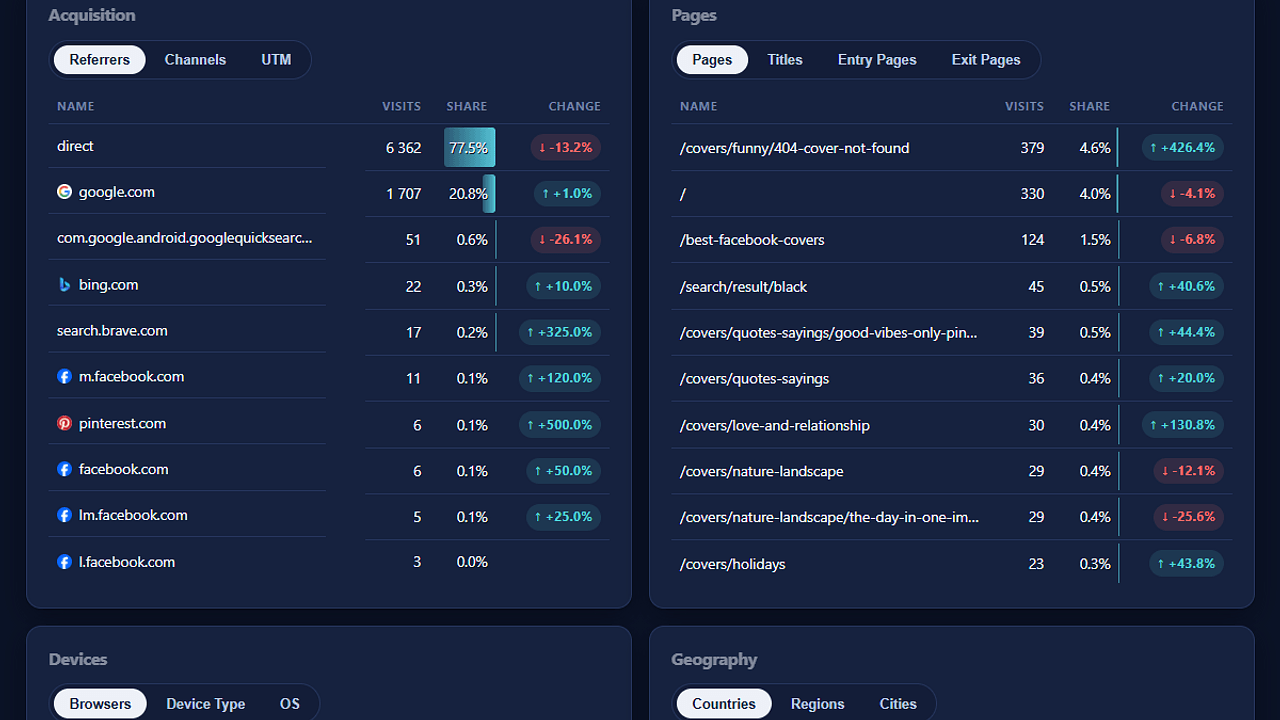Open the /best-facebook-covers page row

coord(952,240)
